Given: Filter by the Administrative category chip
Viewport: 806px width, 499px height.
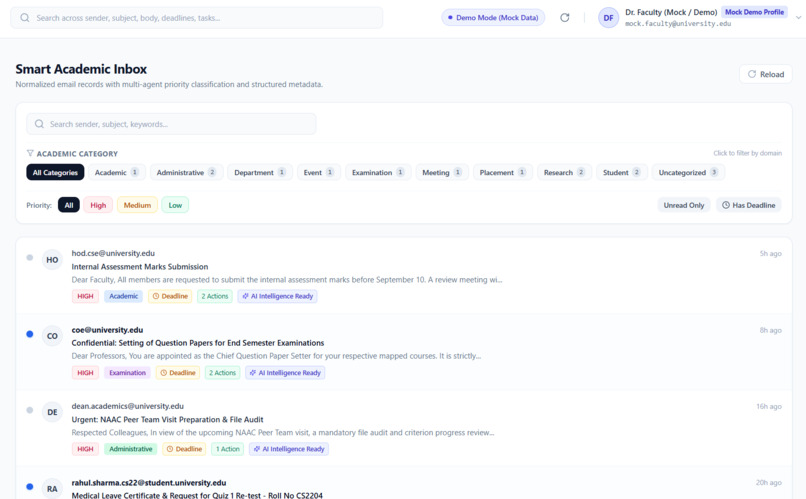Looking at the screenshot, I should coord(187,172).
